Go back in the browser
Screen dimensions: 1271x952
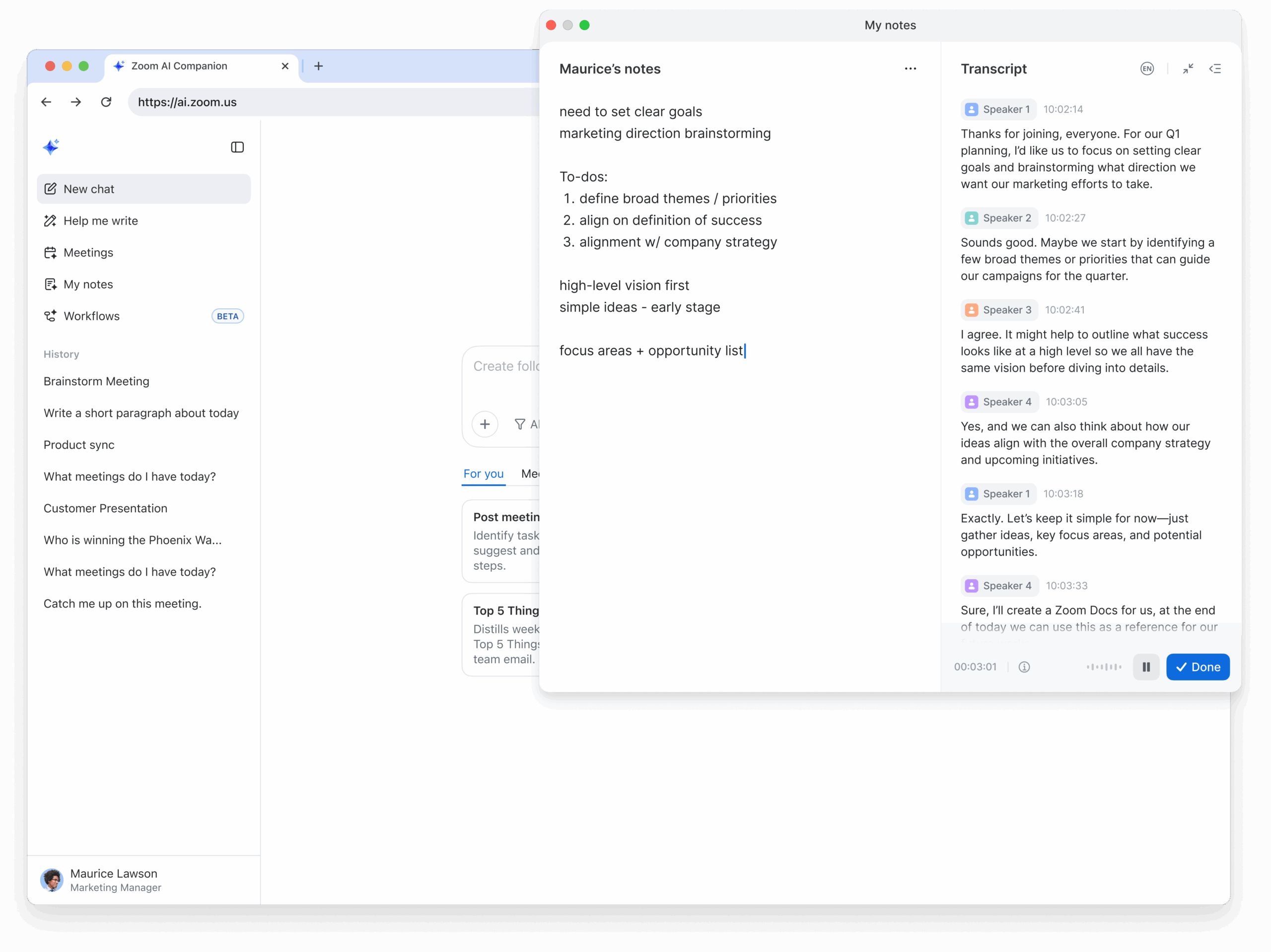click(x=47, y=102)
